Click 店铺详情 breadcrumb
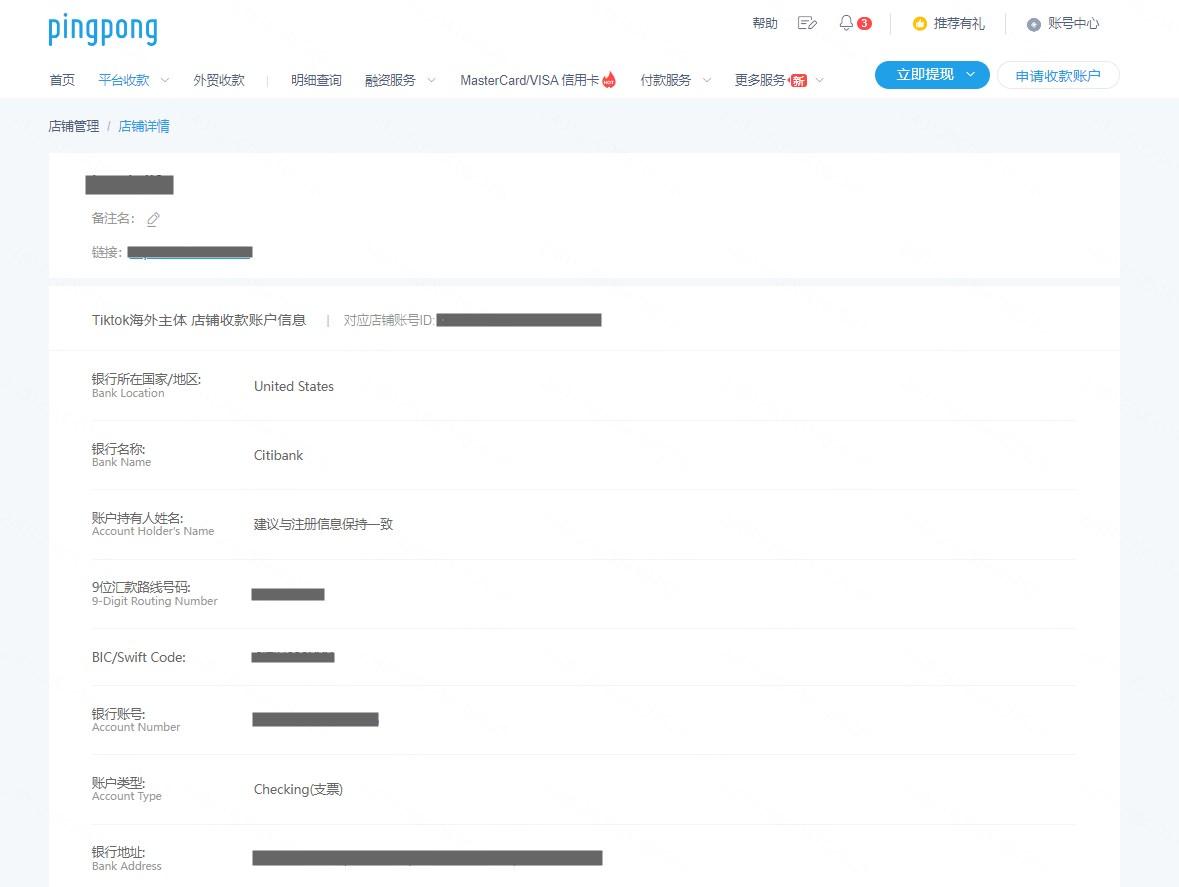This screenshot has width=1179, height=887. [144, 126]
